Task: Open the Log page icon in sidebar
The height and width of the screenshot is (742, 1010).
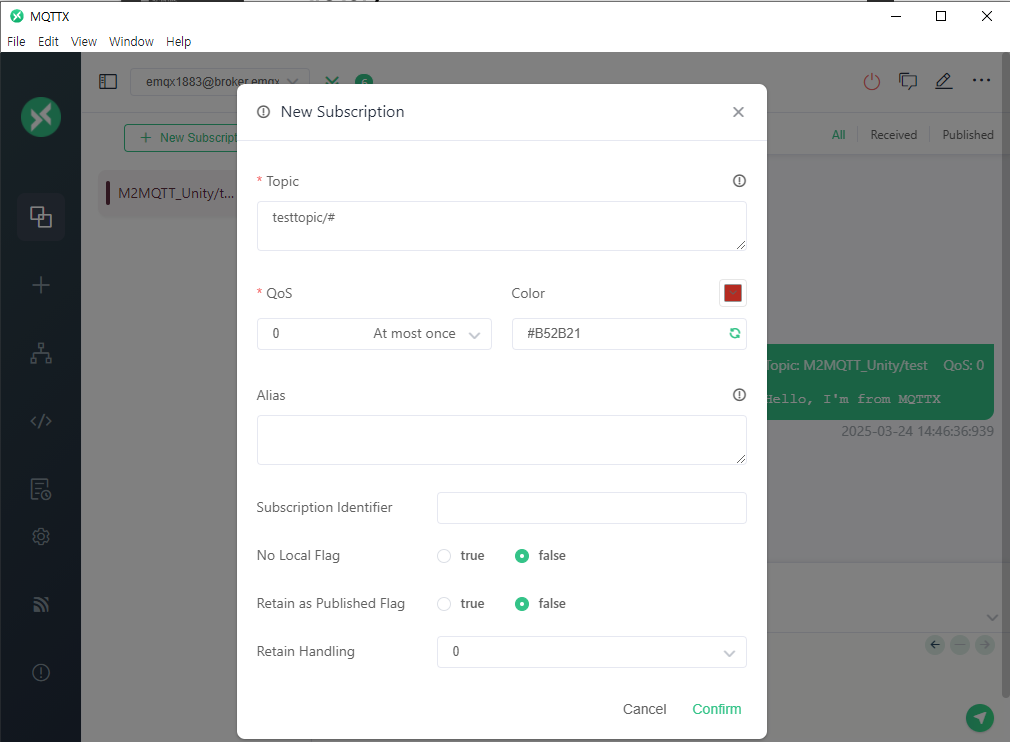Action: (x=41, y=490)
